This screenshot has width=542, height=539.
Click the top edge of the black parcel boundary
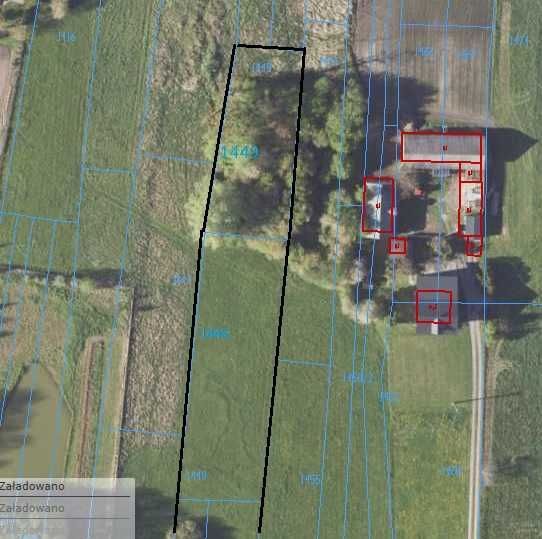click(x=270, y=47)
